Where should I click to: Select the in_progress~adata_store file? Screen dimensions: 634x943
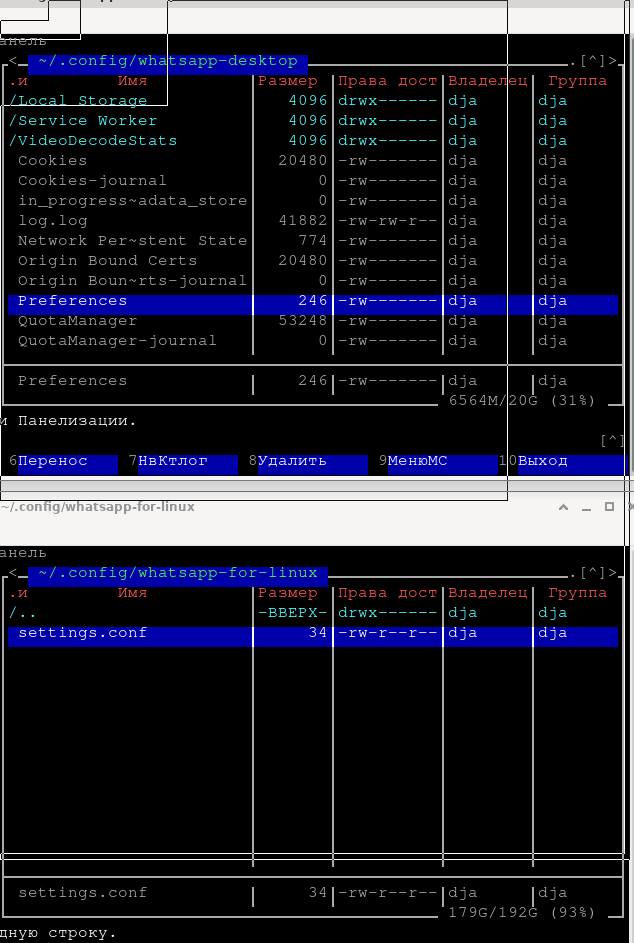[313, 200]
